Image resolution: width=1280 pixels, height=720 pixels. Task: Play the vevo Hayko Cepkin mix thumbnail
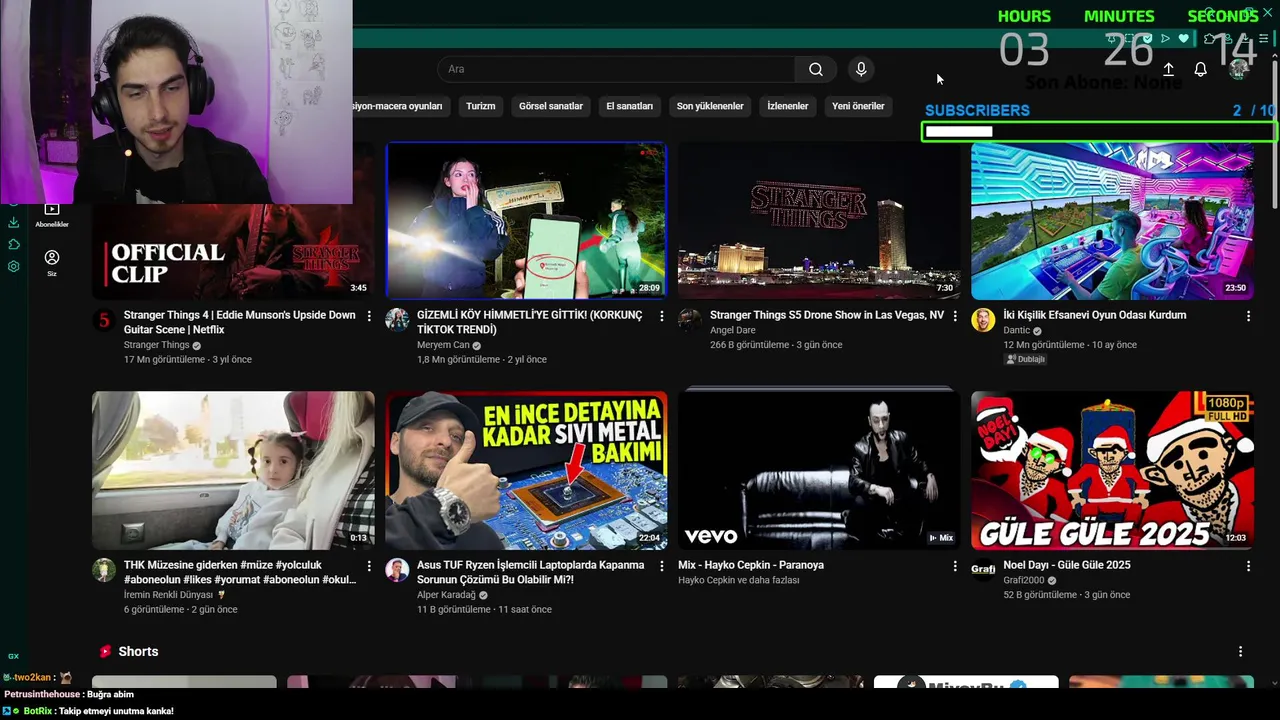coord(819,470)
